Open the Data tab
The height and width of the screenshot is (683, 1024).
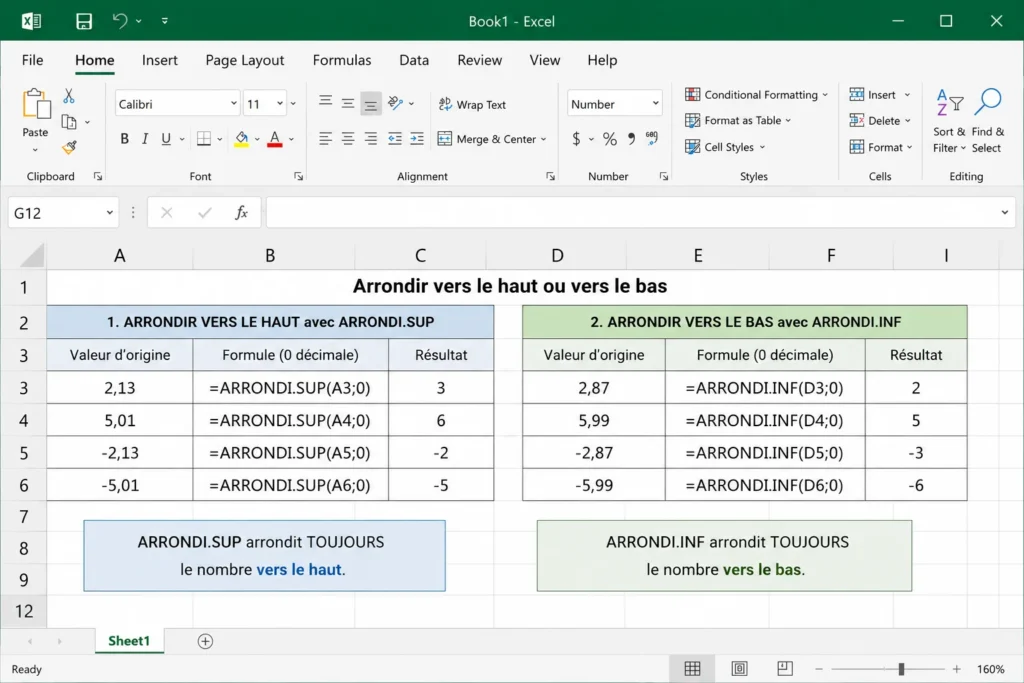pos(414,60)
